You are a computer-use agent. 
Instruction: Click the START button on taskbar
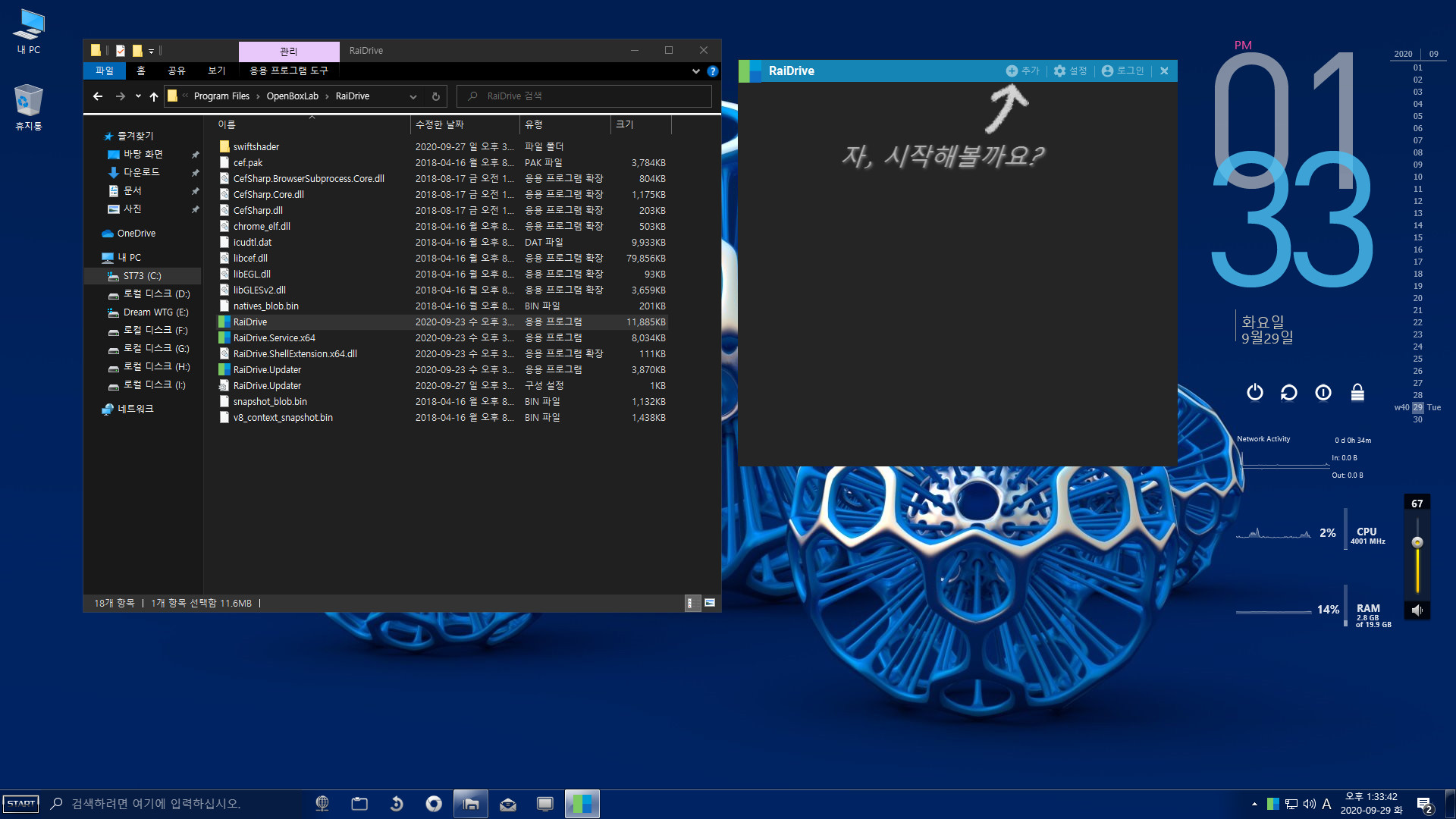[21, 804]
